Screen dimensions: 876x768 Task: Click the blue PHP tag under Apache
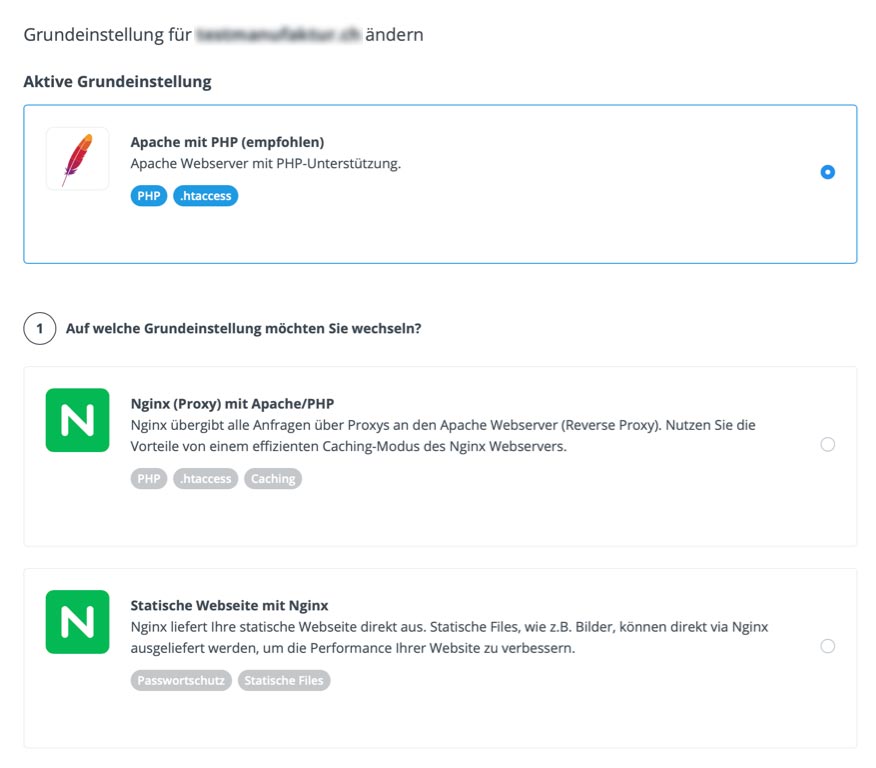tap(149, 196)
